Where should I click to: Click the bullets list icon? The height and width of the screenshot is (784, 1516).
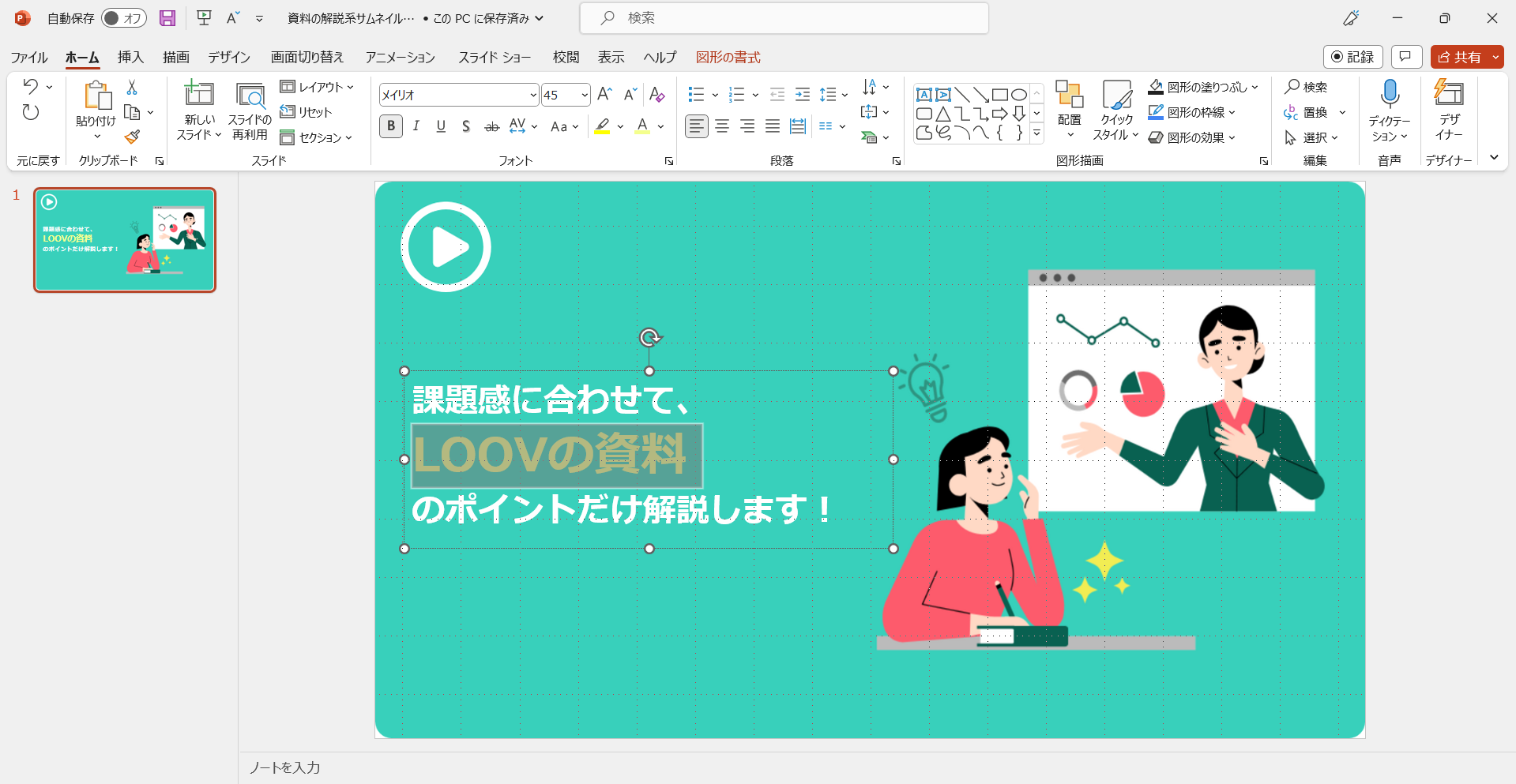[696, 95]
